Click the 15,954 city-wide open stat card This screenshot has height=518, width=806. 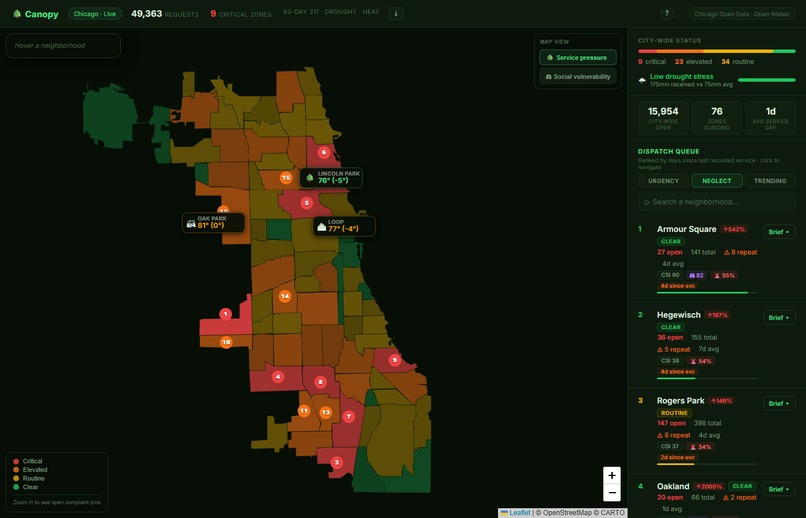click(x=663, y=118)
